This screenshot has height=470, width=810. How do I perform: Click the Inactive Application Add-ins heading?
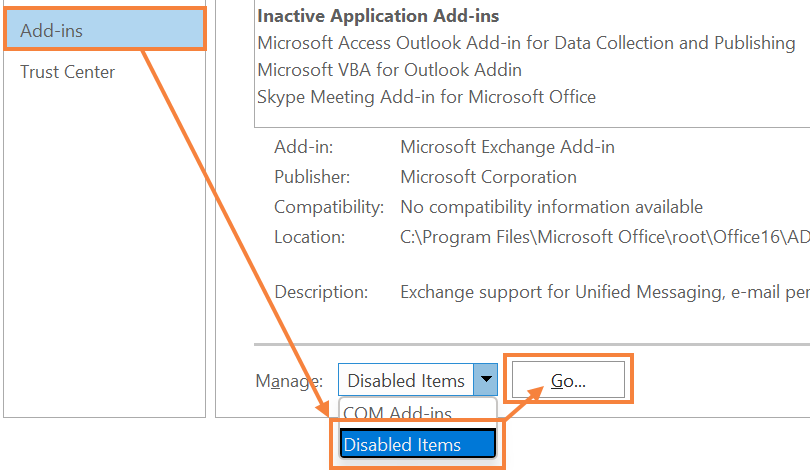point(378,16)
